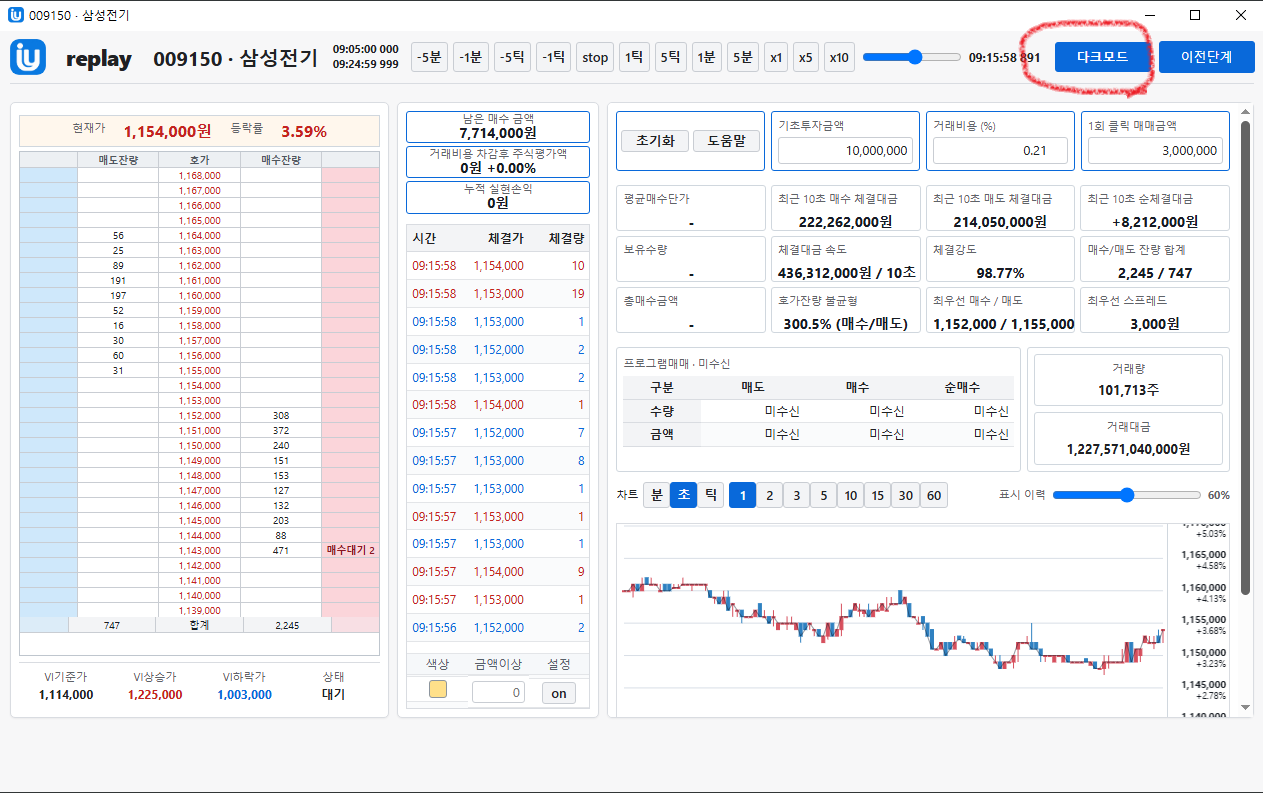The width and height of the screenshot is (1263, 793).
Task: Select chart interval 15
Action: coord(877,495)
